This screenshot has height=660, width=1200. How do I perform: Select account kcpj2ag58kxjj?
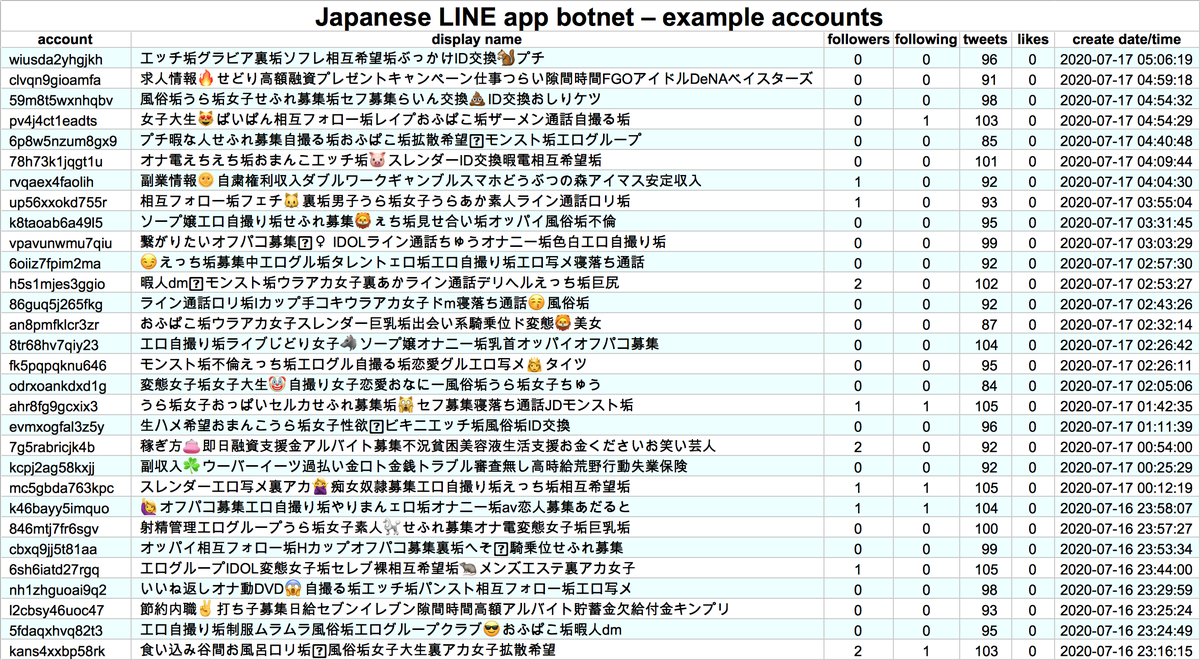pos(52,467)
